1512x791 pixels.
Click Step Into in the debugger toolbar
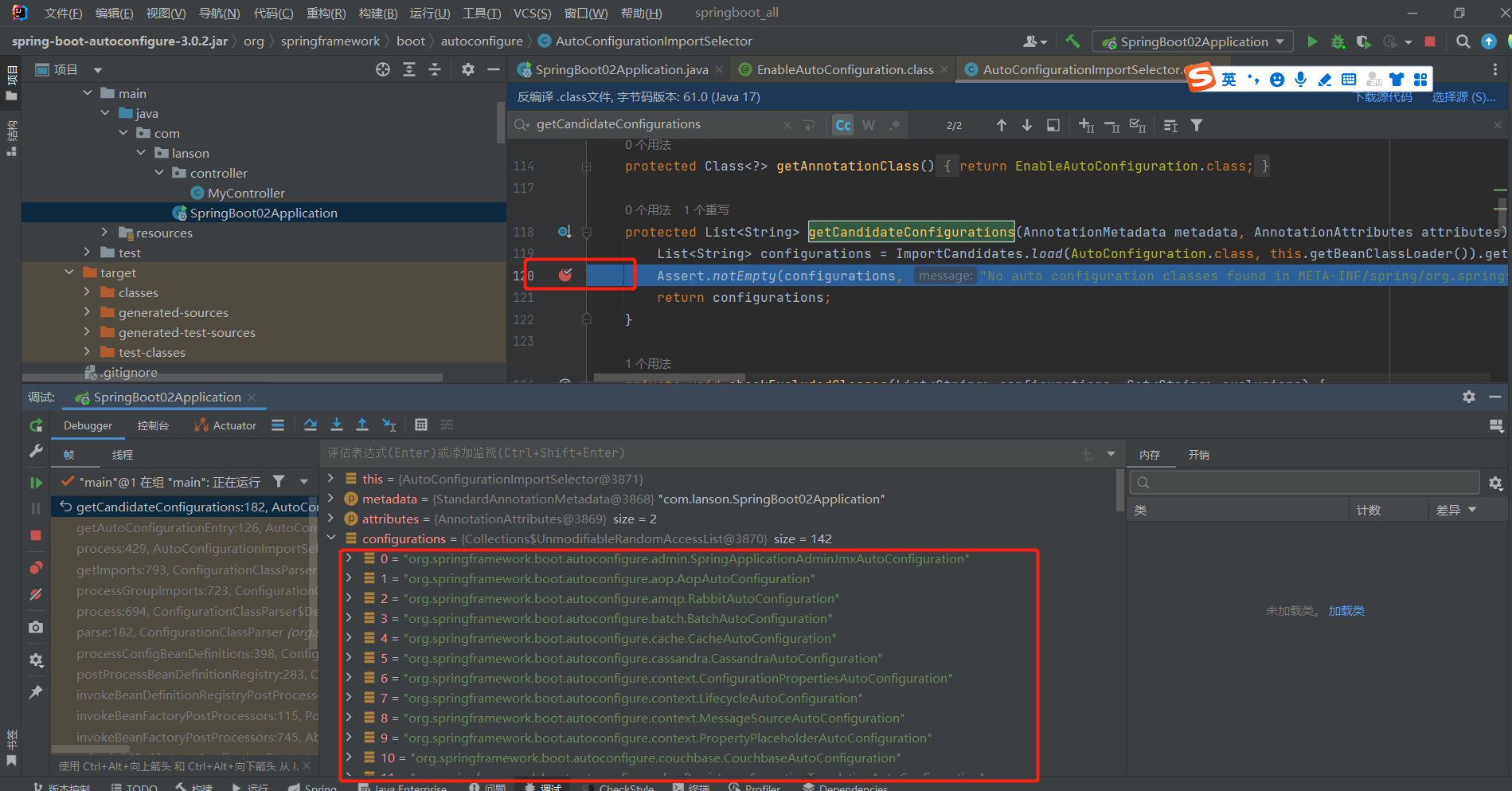click(x=337, y=425)
